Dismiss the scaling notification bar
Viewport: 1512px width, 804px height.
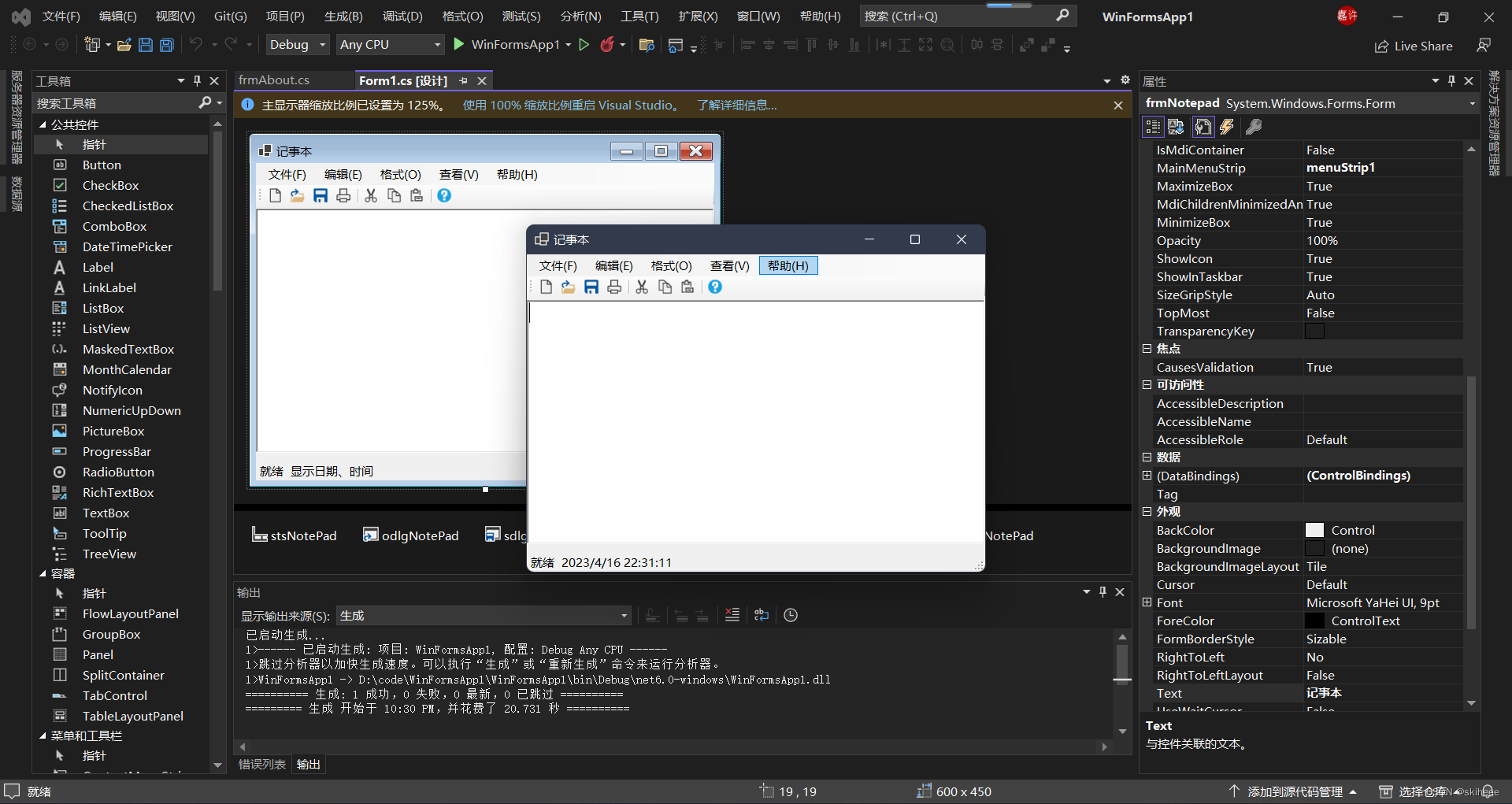[1117, 106]
